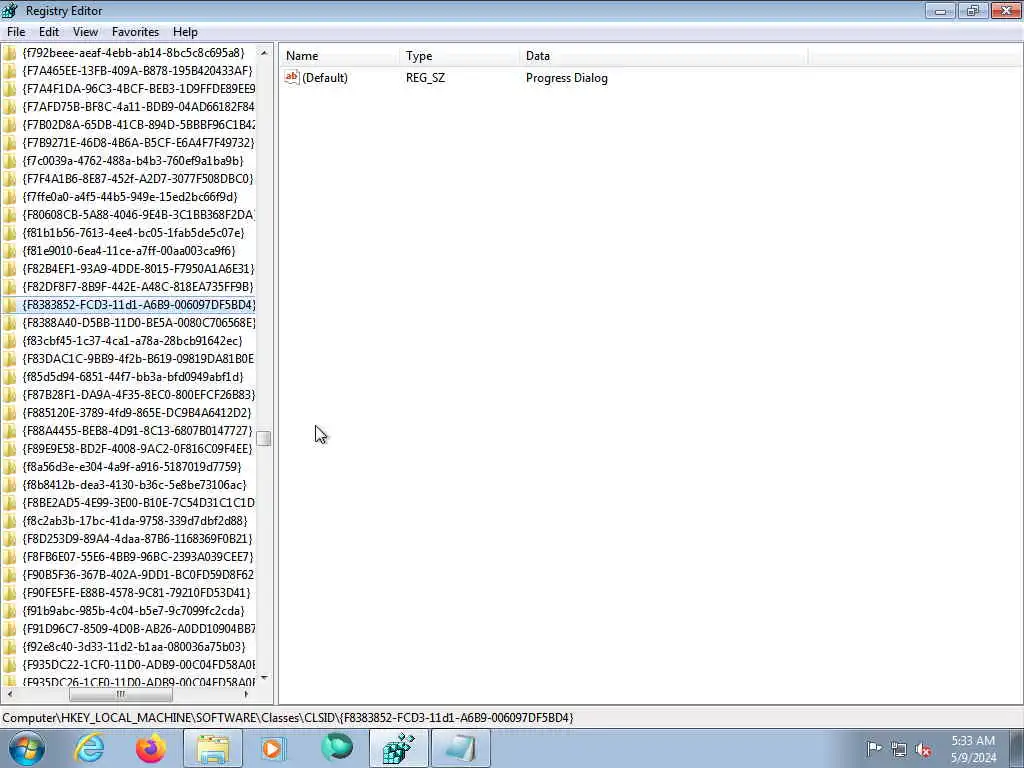The image size is (1024, 768).
Task: Click tree pane horizontal scrollbar left arrow
Action: click(x=9, y=694)
